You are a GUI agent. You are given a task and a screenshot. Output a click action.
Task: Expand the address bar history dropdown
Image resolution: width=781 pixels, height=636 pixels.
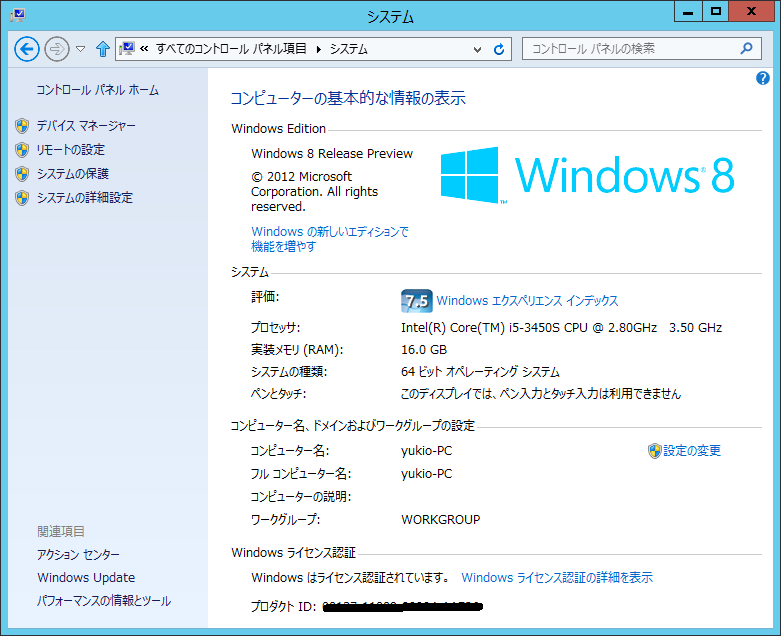click(x=477, y=48)
